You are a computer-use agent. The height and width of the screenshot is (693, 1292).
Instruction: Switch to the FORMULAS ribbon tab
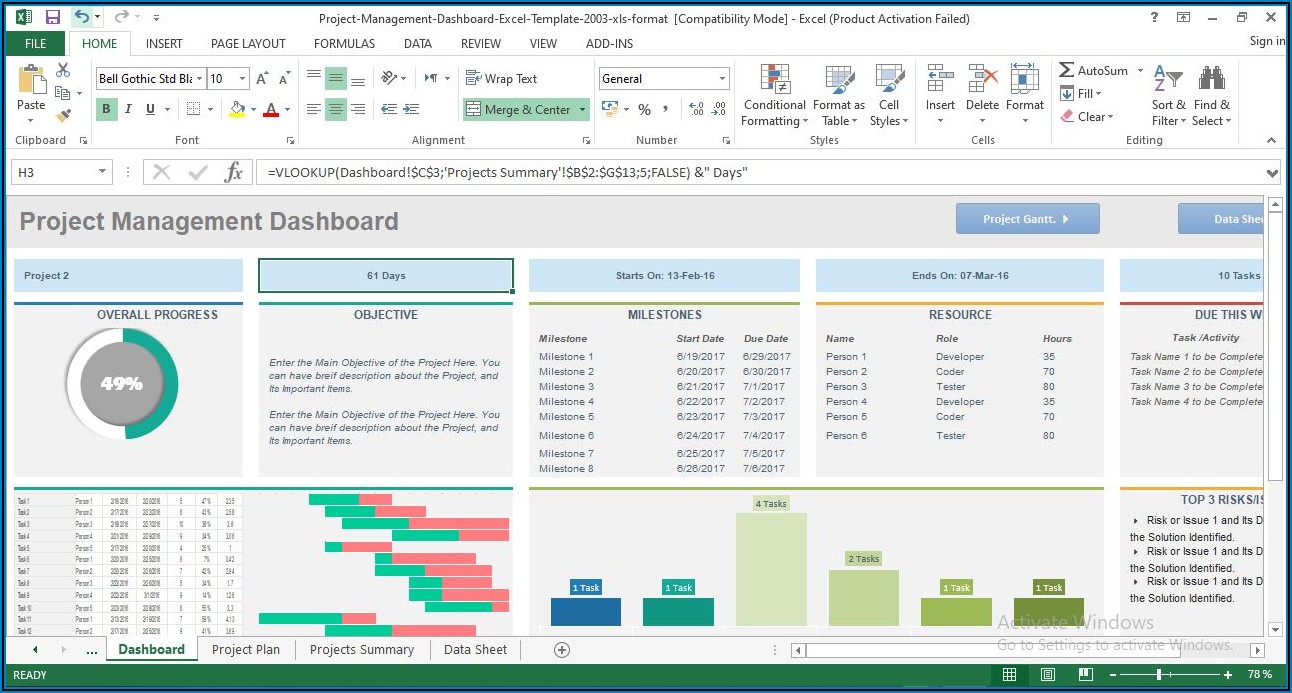click(x=344, y=44)
